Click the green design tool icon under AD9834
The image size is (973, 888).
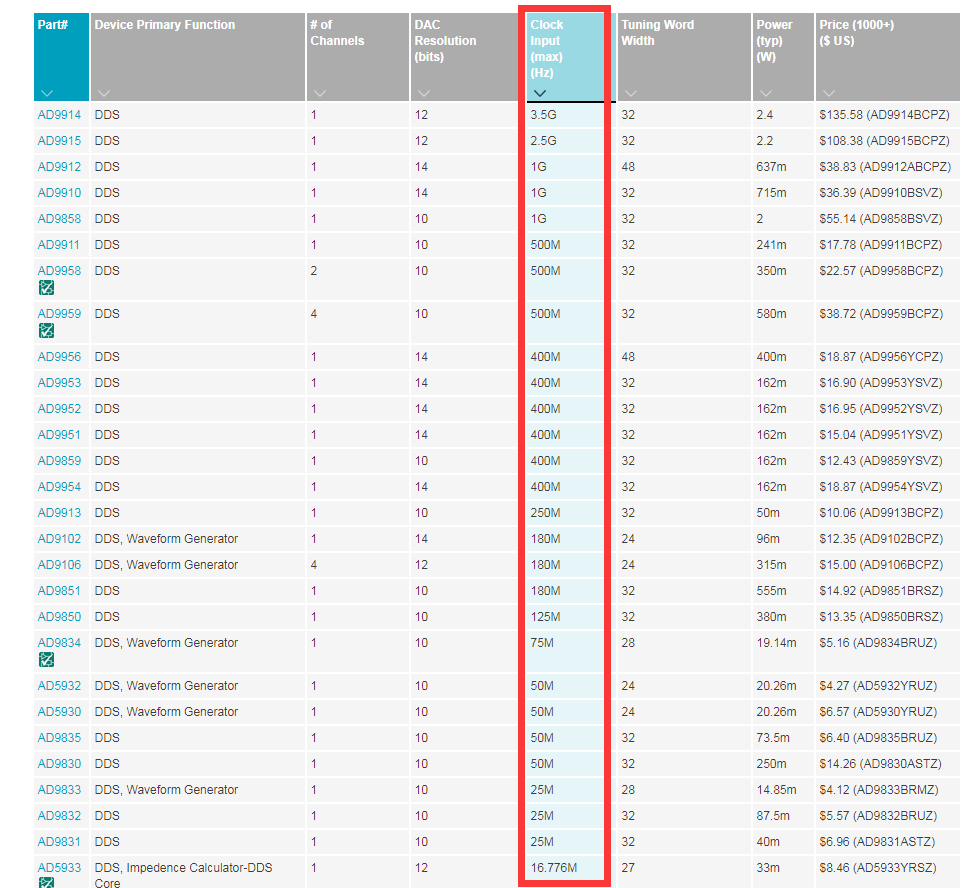(47, 660)
